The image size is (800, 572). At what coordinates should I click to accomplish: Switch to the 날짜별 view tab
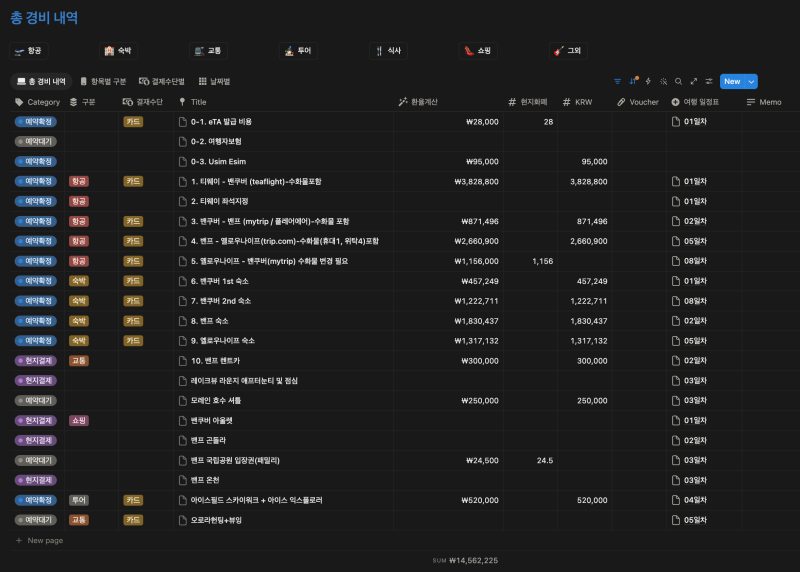click(214, 81)
